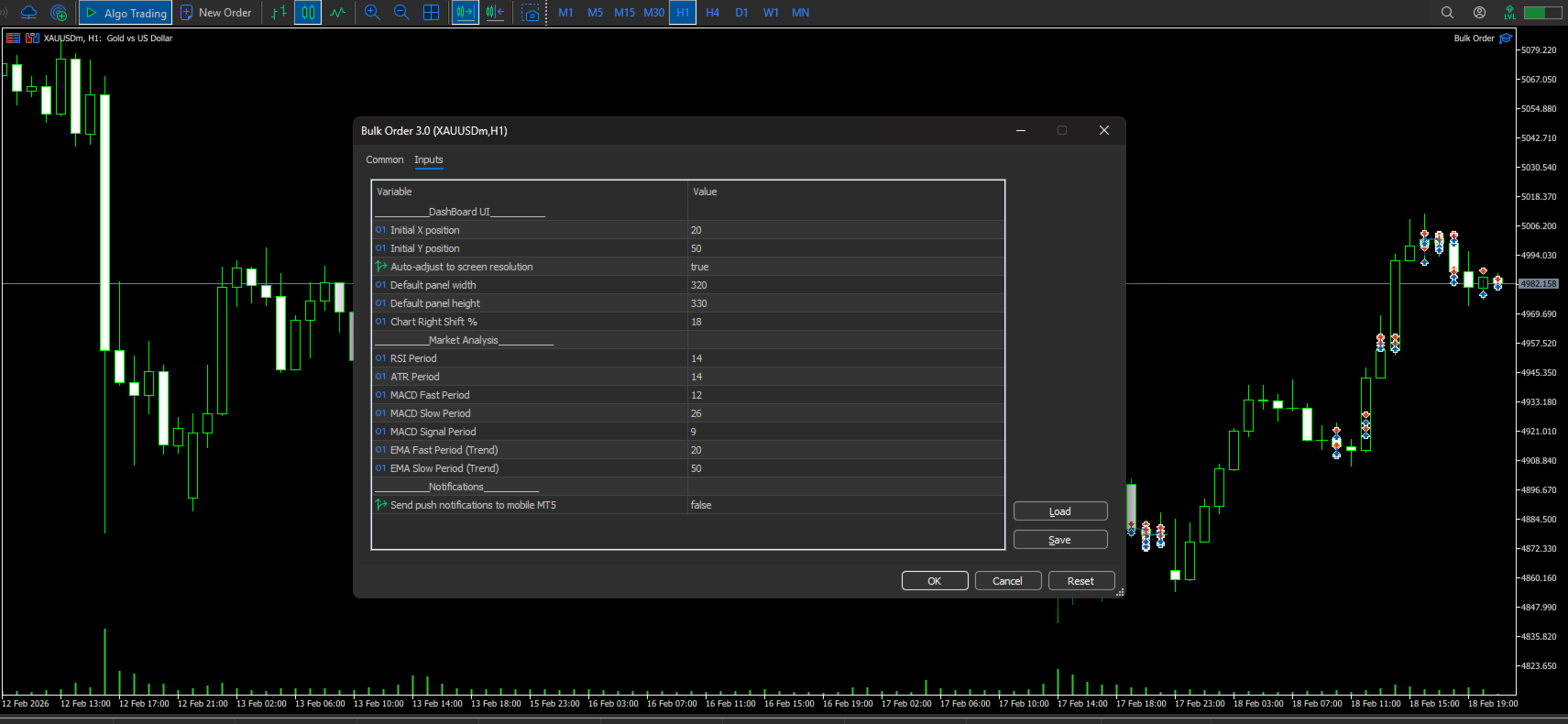
Task: Take a chart screenshot with camera icon
Action: click(531, 13)
